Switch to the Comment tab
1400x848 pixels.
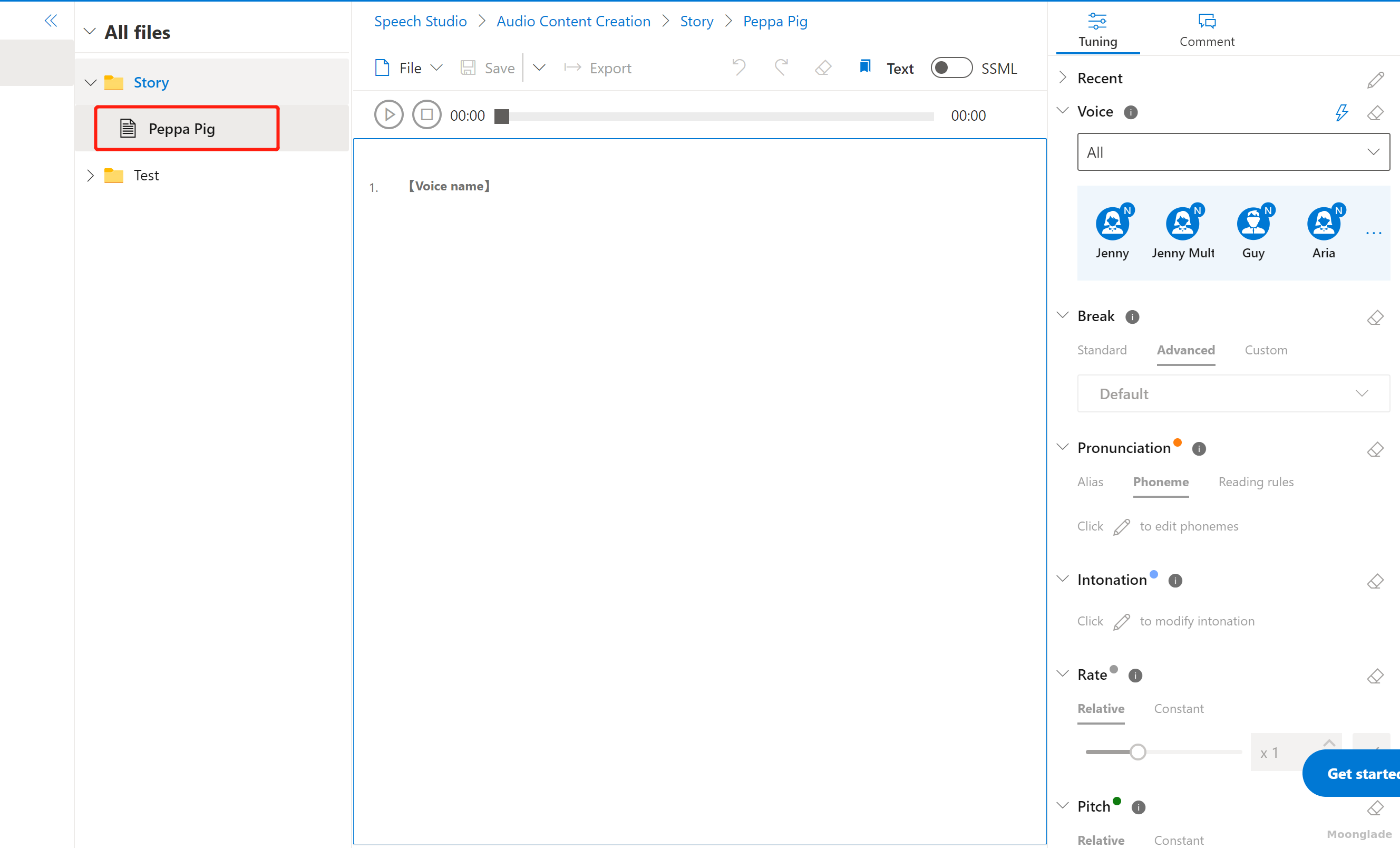coord(1206,31)
